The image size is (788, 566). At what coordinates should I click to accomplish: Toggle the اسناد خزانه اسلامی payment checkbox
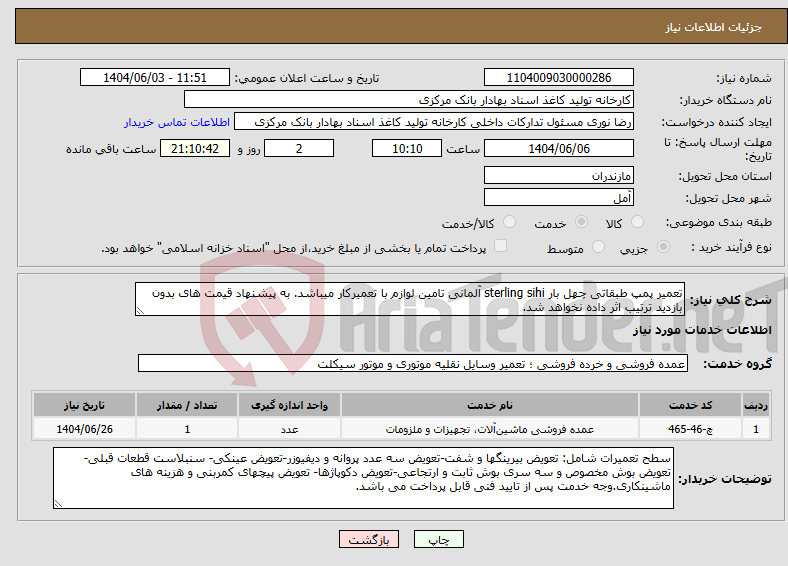click(x=501, y=246)
